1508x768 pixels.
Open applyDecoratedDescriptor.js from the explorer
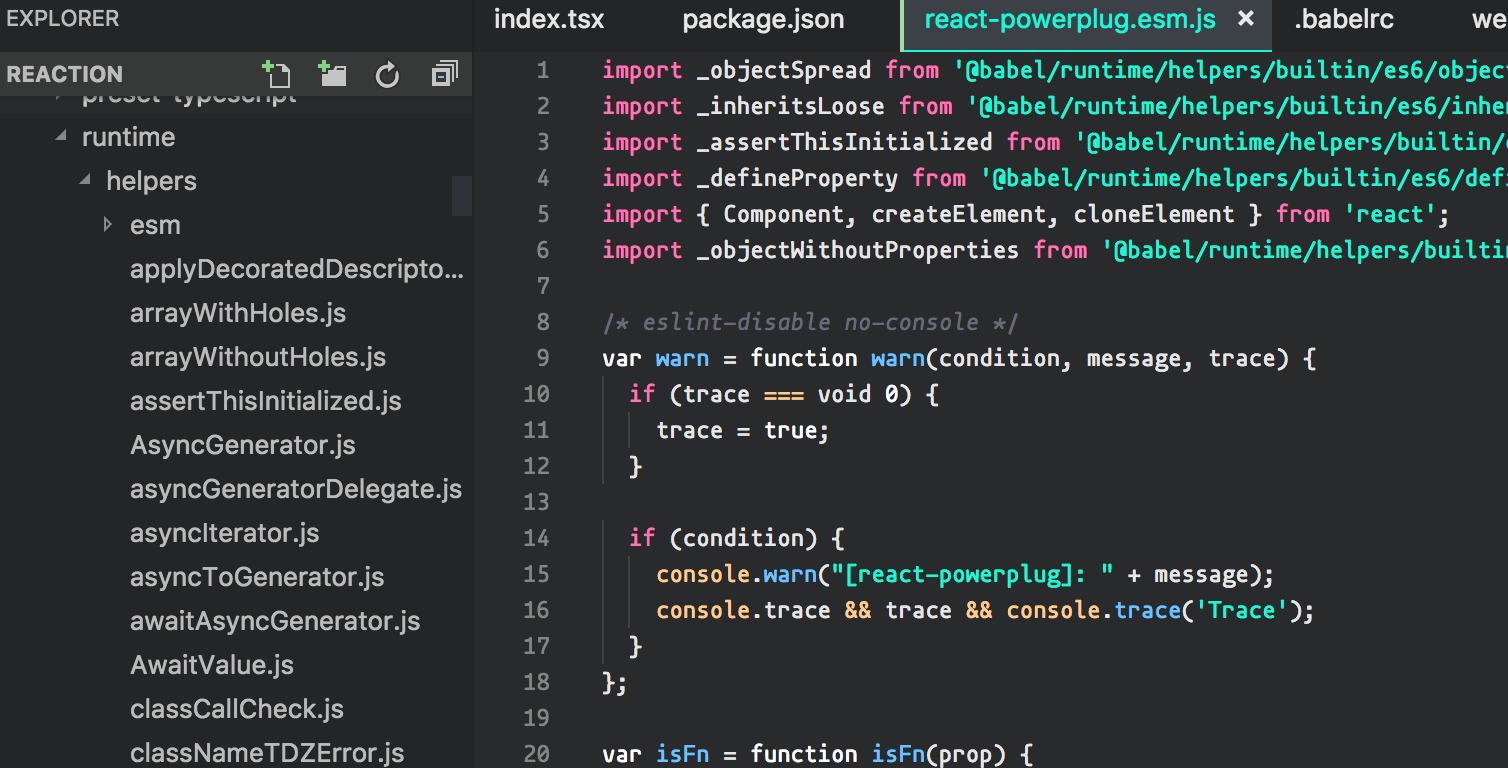coord(297,268)
